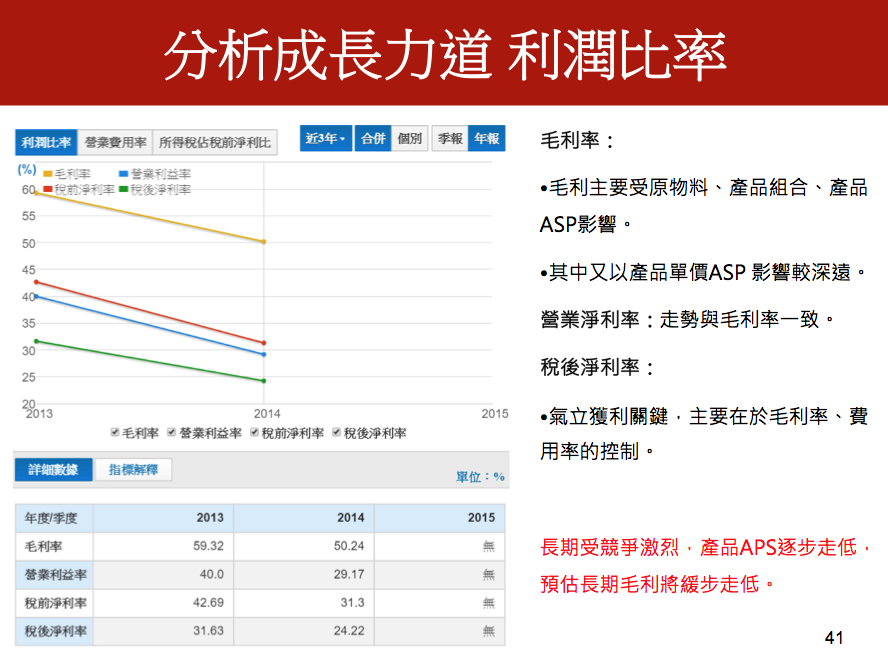888x665 pixels.
Task: Open the 詳細數據 tab
Action: (53, 470)
